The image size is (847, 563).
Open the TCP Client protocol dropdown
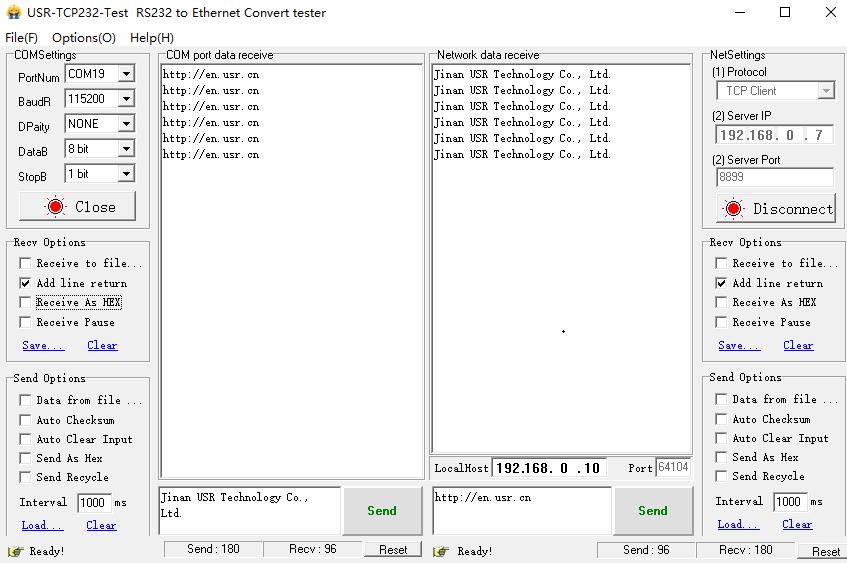pyautogui.click(x=826, y=91)
